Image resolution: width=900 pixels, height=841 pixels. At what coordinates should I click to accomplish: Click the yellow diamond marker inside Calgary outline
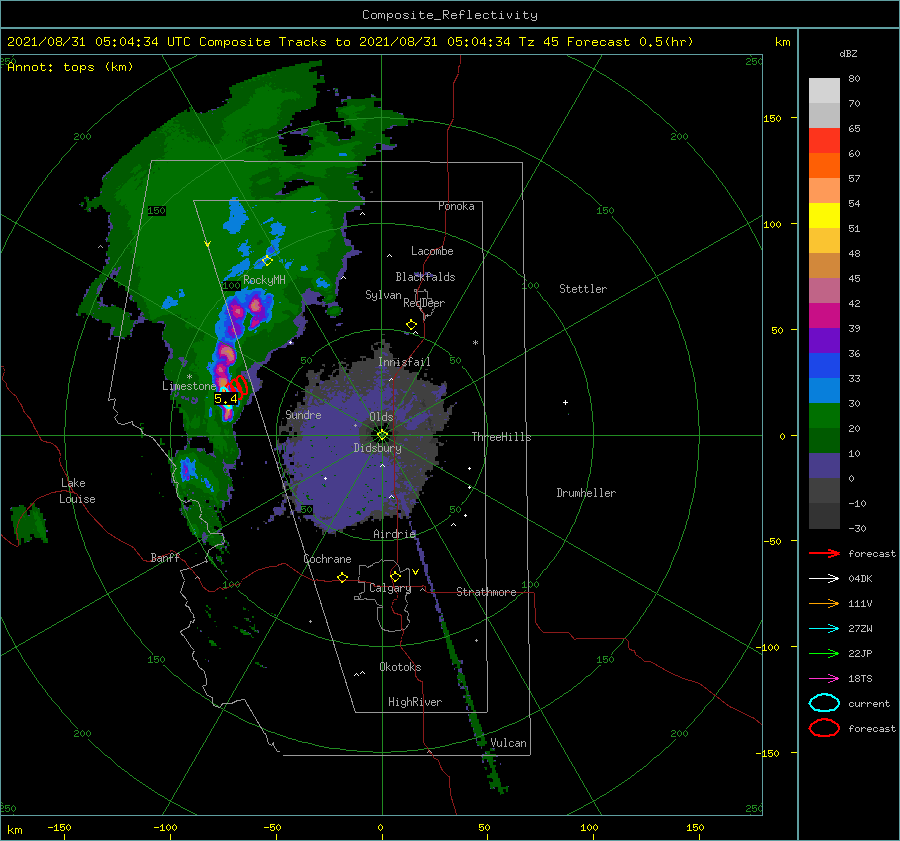[x=395, y=576]
